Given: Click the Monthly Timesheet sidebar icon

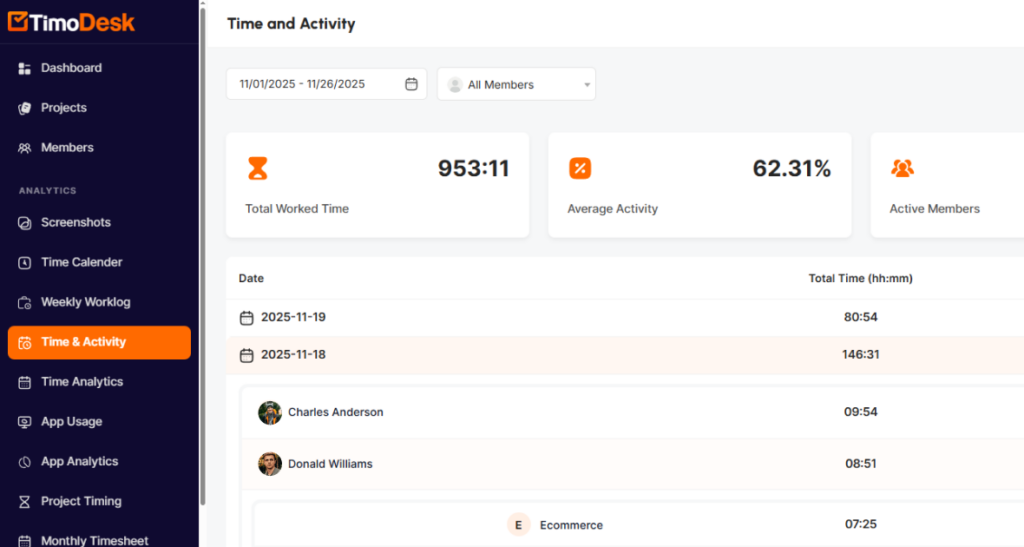Looking at the screenshot, I should 25,541.
